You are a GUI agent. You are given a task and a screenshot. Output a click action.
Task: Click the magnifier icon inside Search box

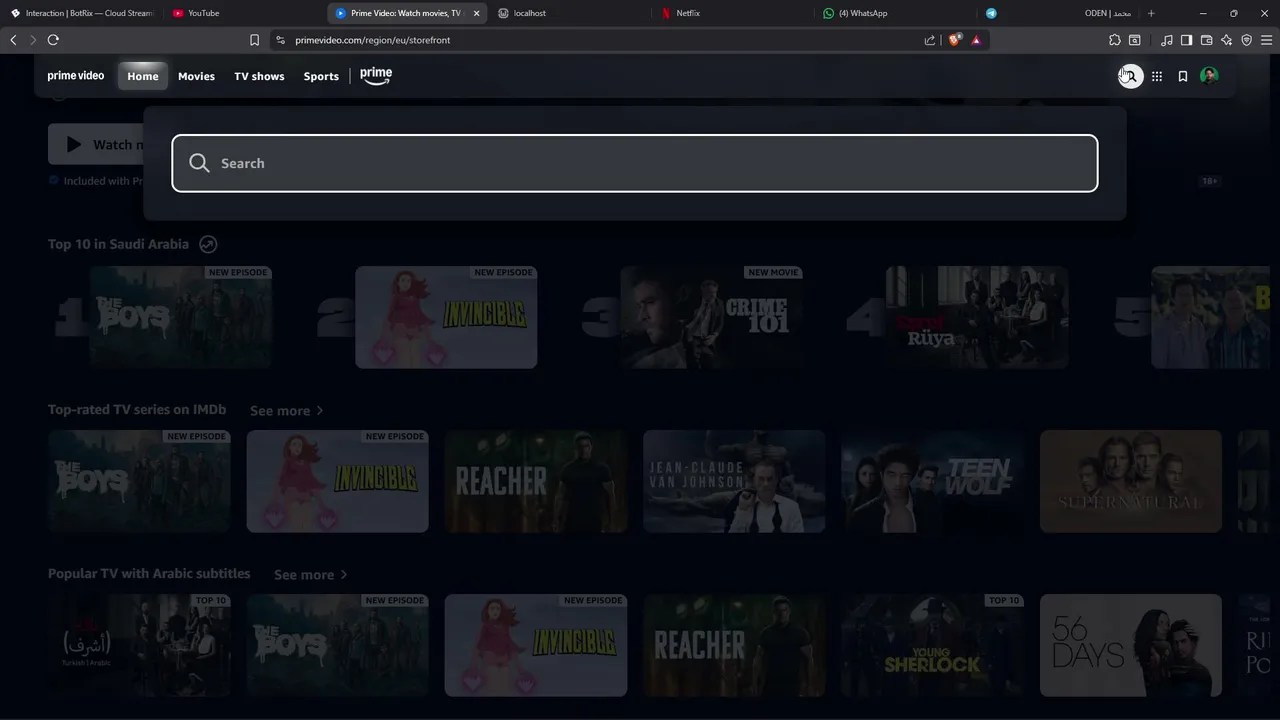click(x=199, y=163)
